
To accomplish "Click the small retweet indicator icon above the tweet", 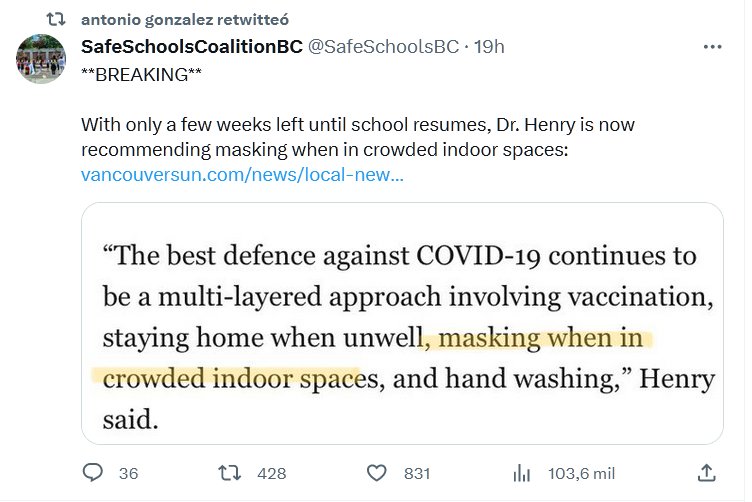I will point(56,19).
